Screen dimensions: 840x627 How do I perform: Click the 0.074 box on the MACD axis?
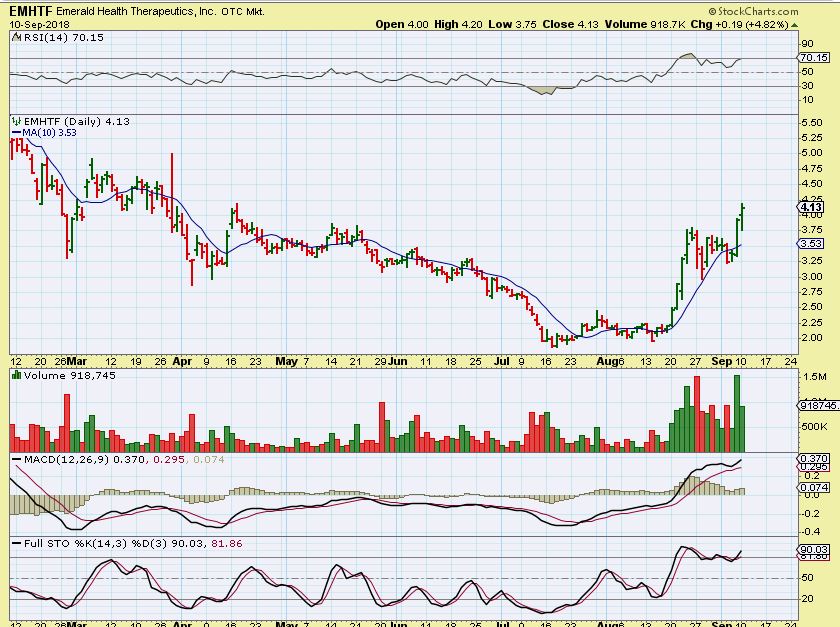[x=813, y=488]
